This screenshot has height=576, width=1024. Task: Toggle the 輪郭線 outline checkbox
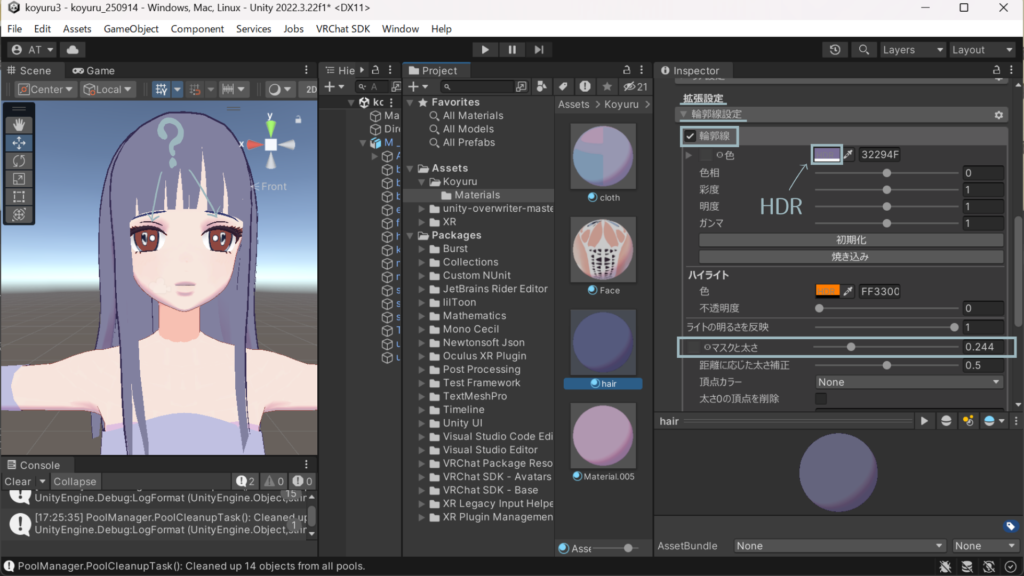pyautogui.click(x=690, y=136)
